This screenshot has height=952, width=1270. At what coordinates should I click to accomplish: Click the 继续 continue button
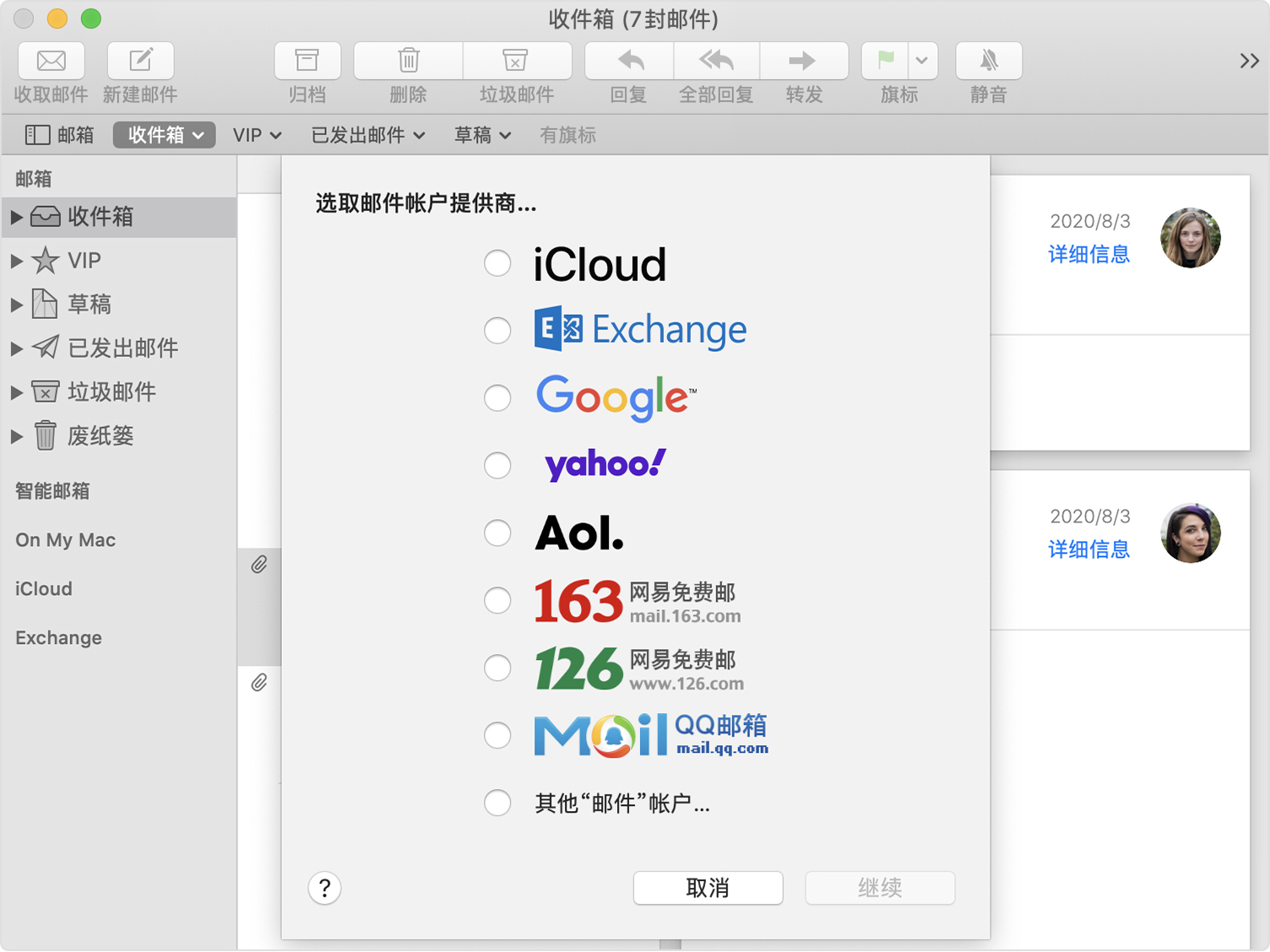[x=880, y=888]
